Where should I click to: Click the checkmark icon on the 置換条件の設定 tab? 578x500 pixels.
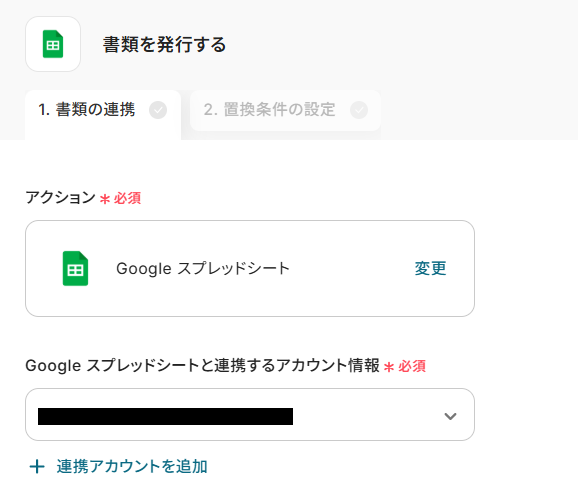(359, 110)
